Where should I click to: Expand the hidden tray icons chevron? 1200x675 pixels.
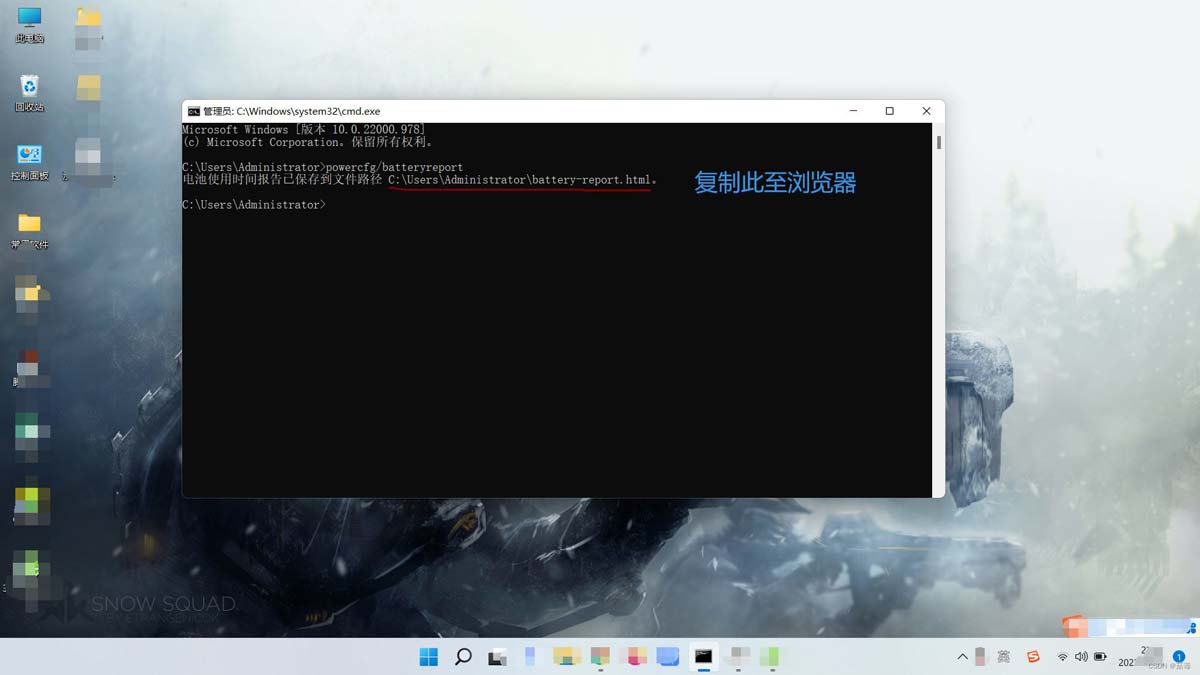962,657
